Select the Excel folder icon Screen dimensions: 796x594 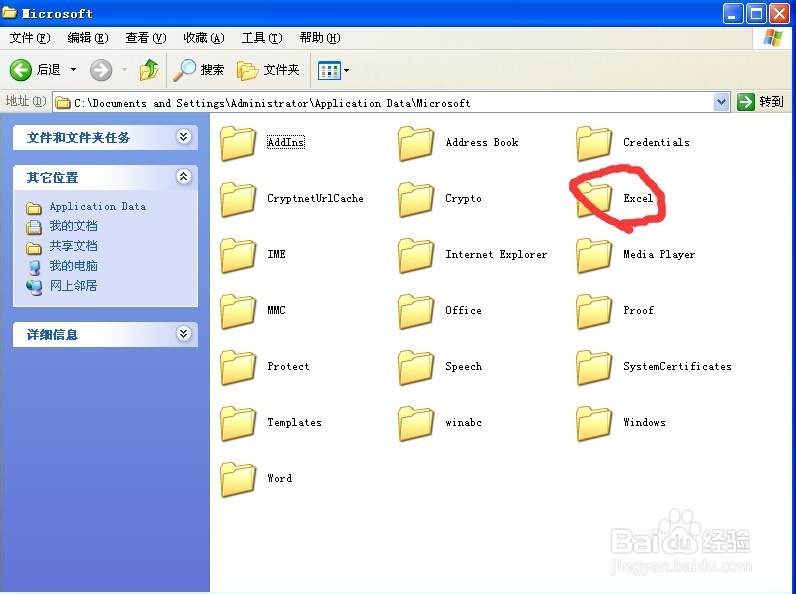pos(594,200)
